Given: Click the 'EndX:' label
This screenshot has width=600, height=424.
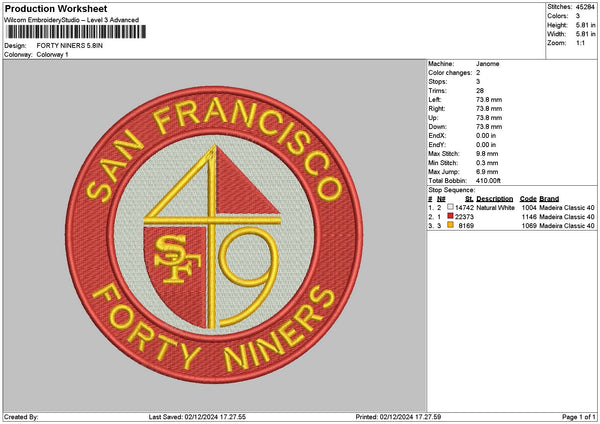Looking at the screenshot, I should pos(437,136).
